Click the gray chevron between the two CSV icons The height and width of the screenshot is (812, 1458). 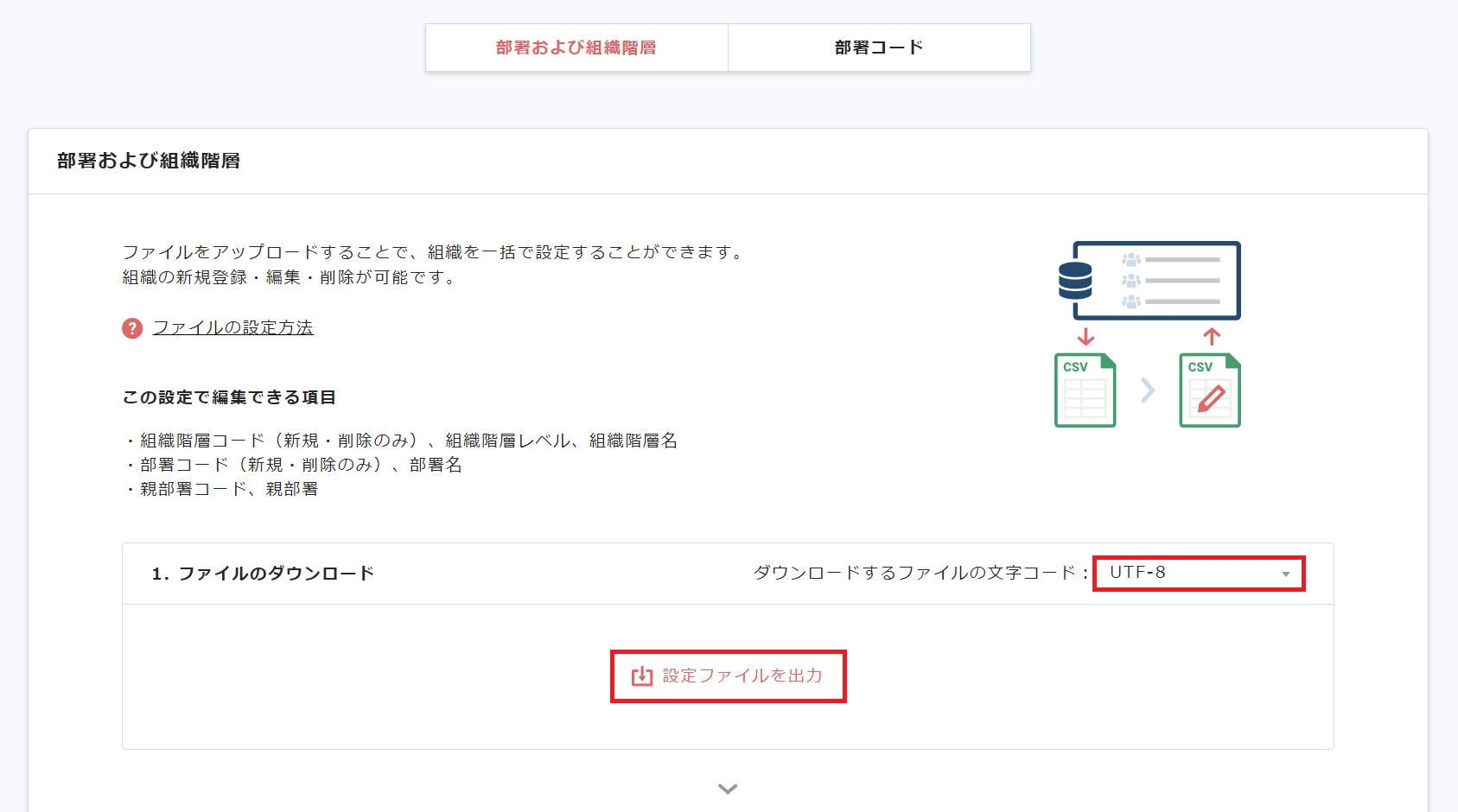tap(1148, 390)
